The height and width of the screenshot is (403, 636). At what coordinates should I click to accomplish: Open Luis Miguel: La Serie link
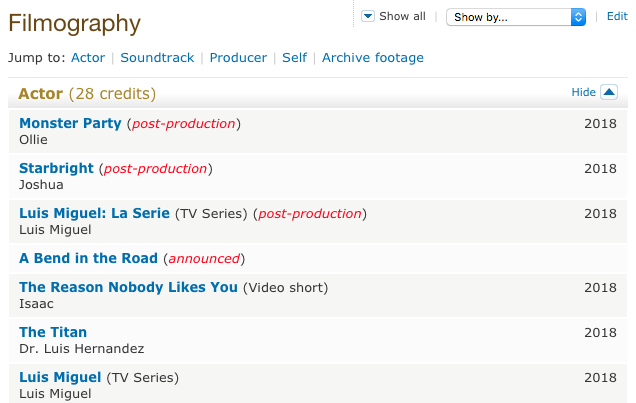pos(94,213)
